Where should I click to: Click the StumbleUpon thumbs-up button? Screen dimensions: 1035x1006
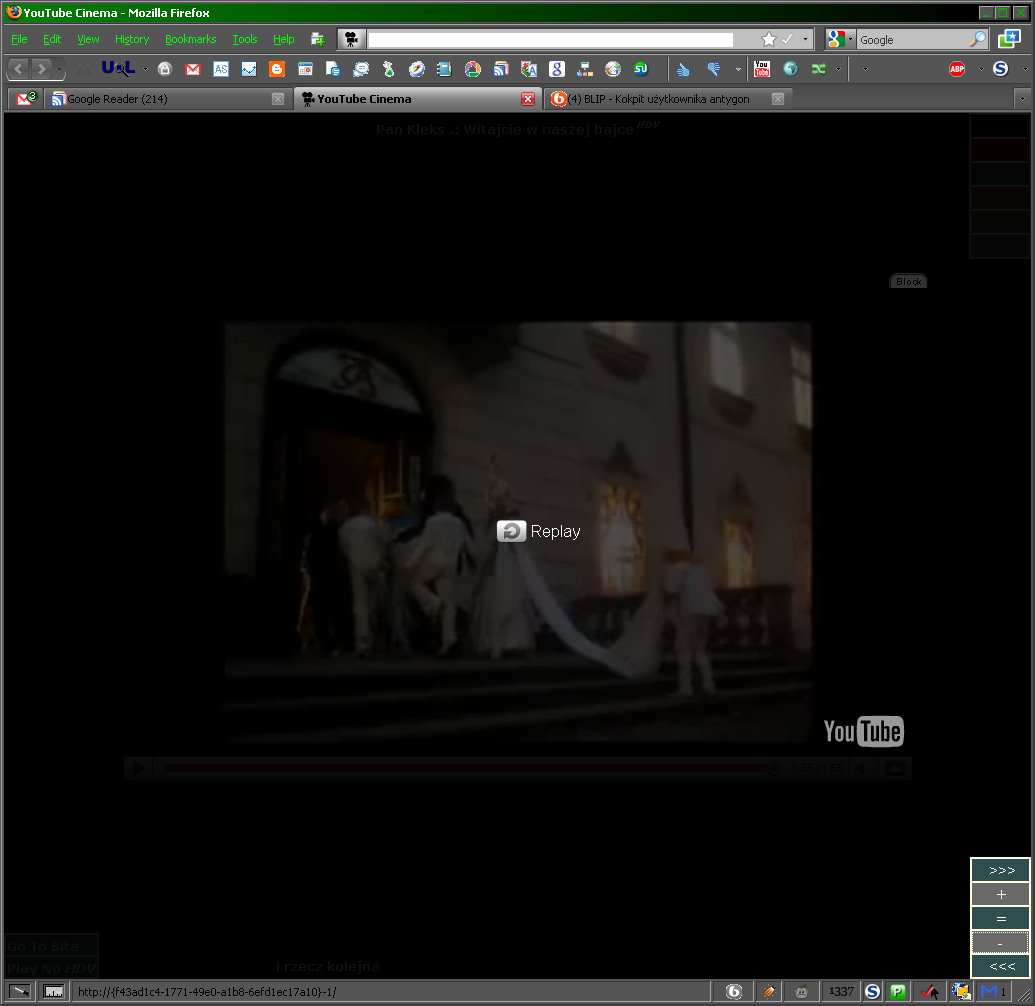coord(683,69)
